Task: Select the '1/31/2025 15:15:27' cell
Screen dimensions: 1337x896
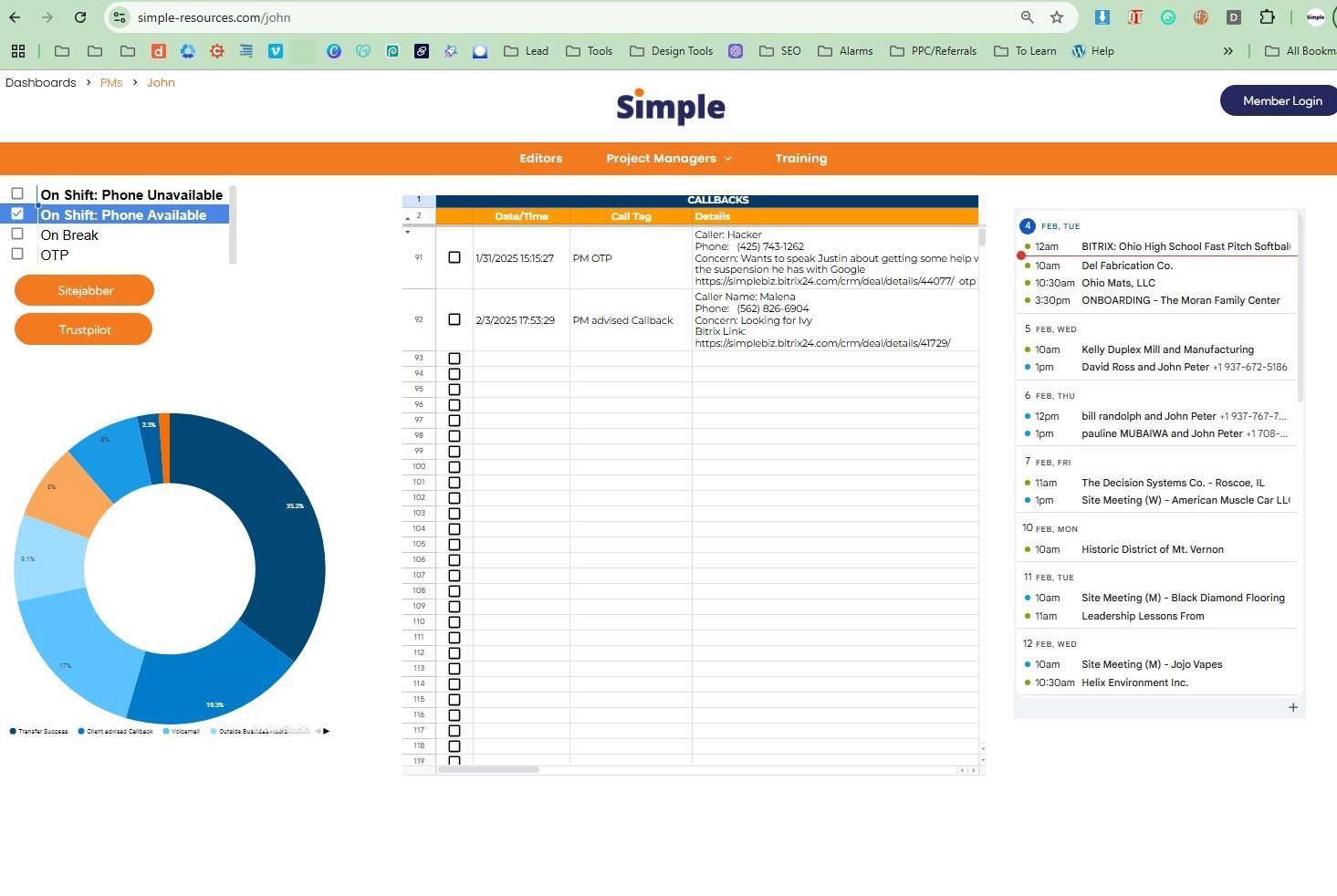Action: coord(521,258)
